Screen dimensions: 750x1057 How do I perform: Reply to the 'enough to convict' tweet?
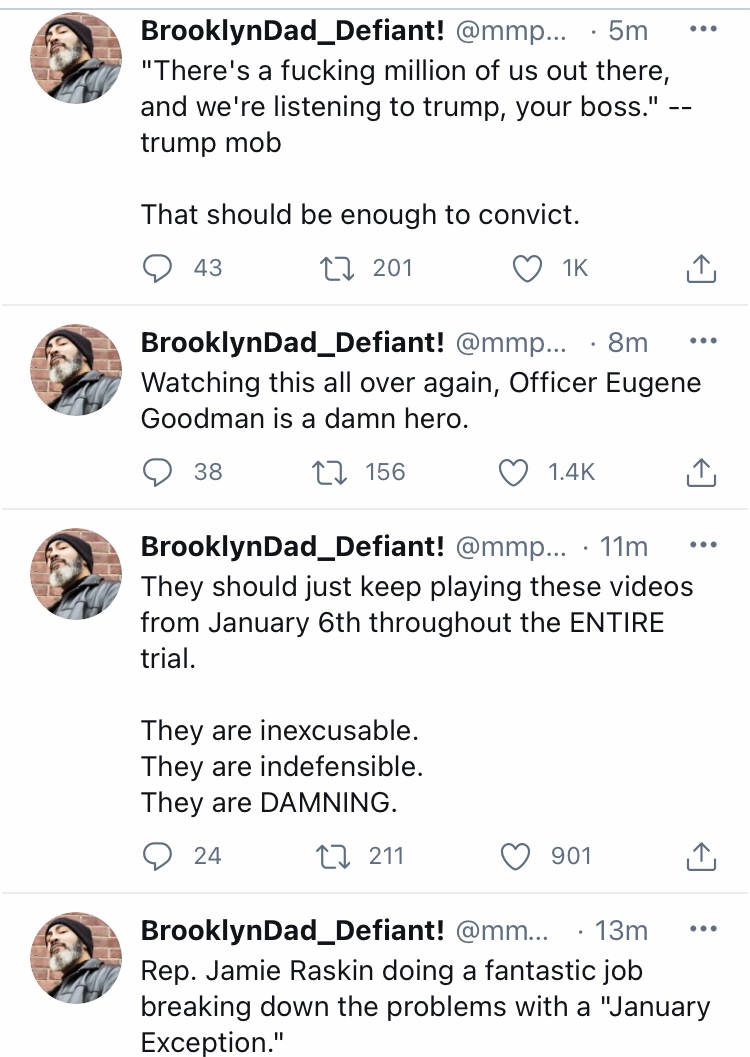coord(157,268)
